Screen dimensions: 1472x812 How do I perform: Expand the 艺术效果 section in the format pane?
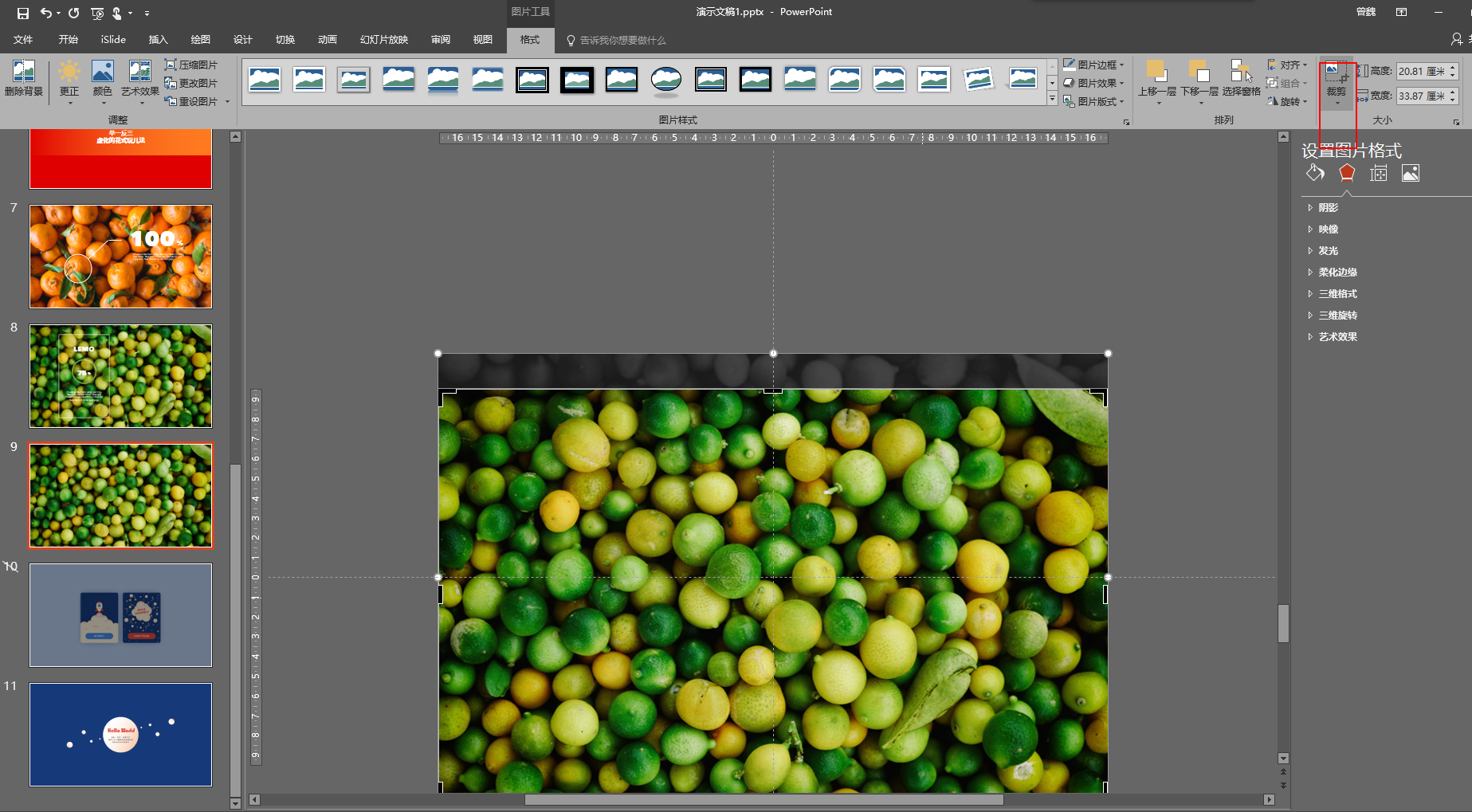click(x=1333, y=336)
